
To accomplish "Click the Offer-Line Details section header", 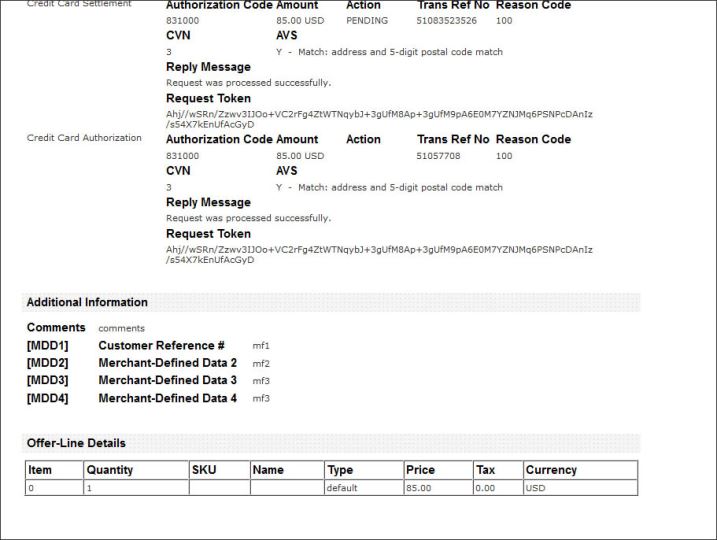I will click(76, 442).
